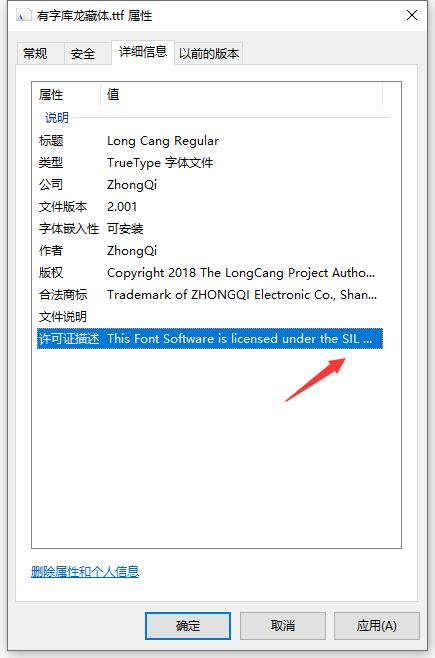Screen dimensions: 435x658
Task: Confirm with the 确定 button
Action: point(188,626)
